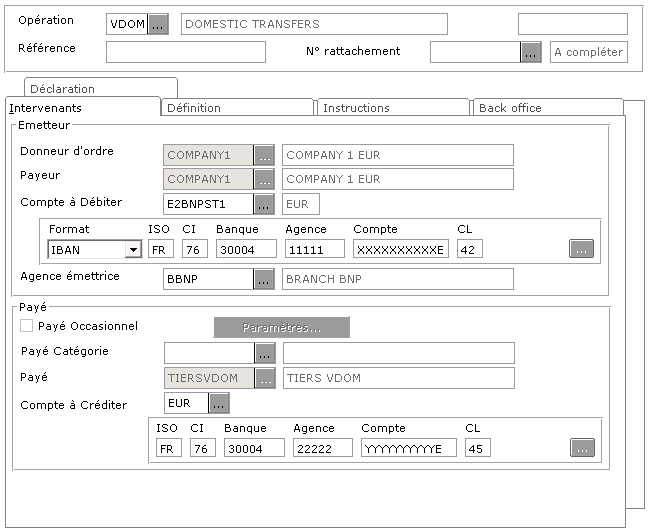Viewport: 648px width, 532px height.
Task: Click the Emetteur Compte field with XXXXXXXXXXE
Action: (400, 250)
